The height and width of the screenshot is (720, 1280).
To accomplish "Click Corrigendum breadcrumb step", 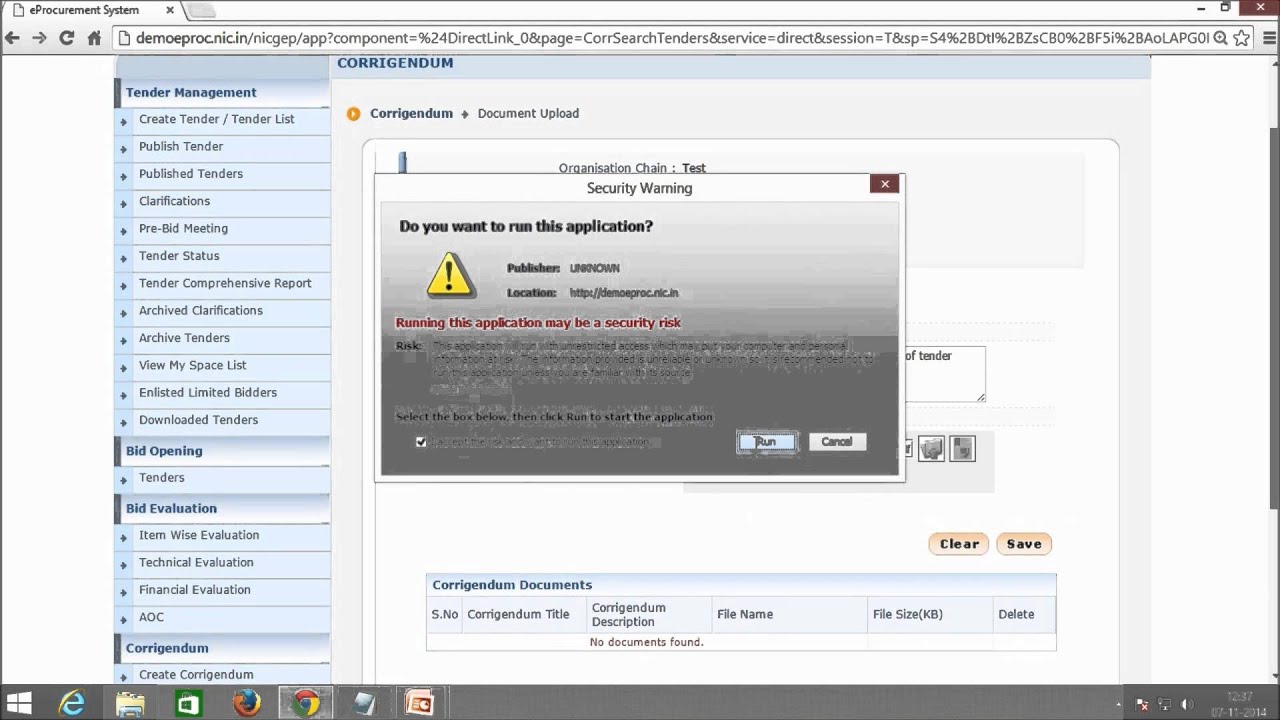I will click(411, 113).
